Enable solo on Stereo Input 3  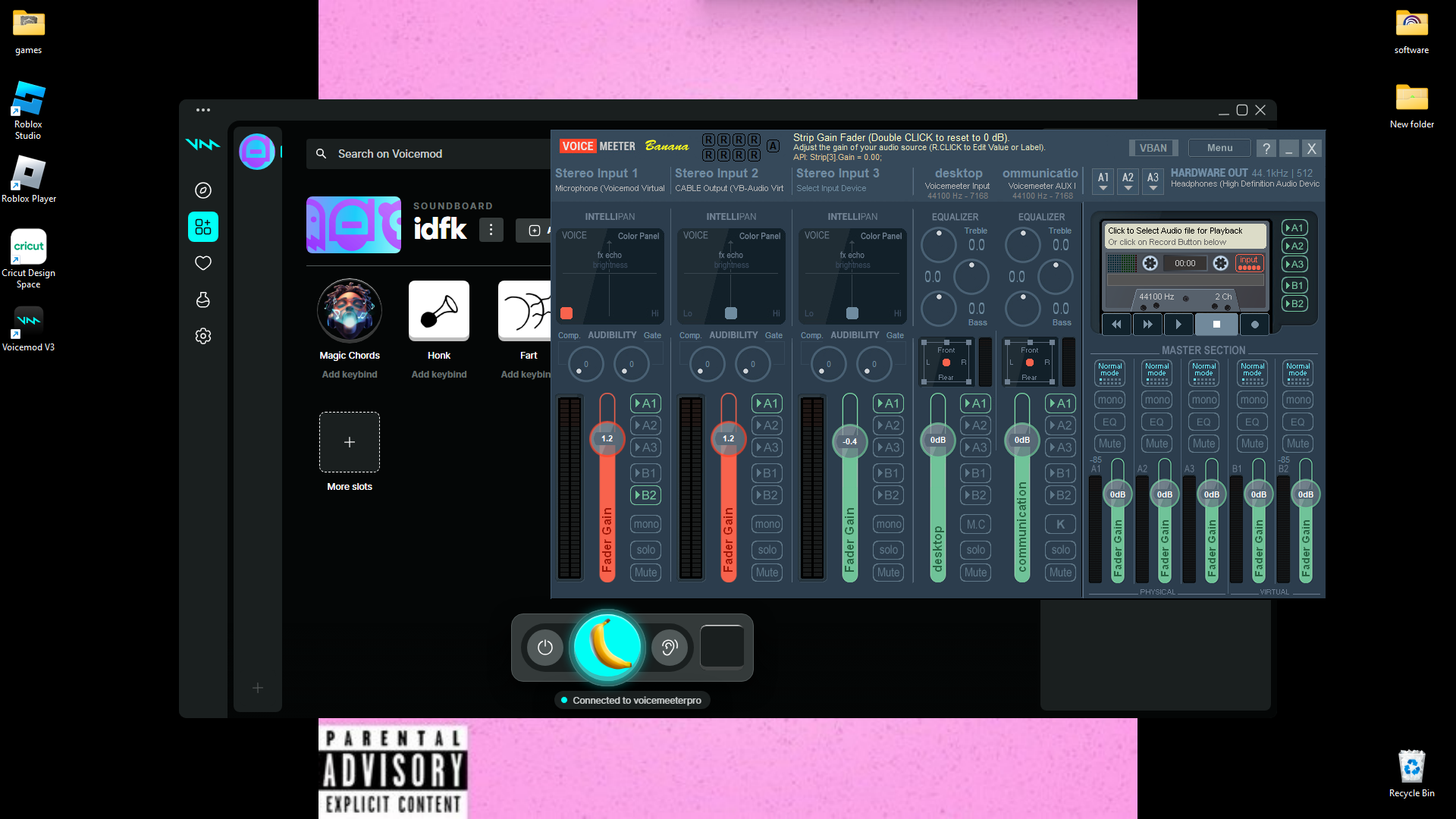[888, 550]
